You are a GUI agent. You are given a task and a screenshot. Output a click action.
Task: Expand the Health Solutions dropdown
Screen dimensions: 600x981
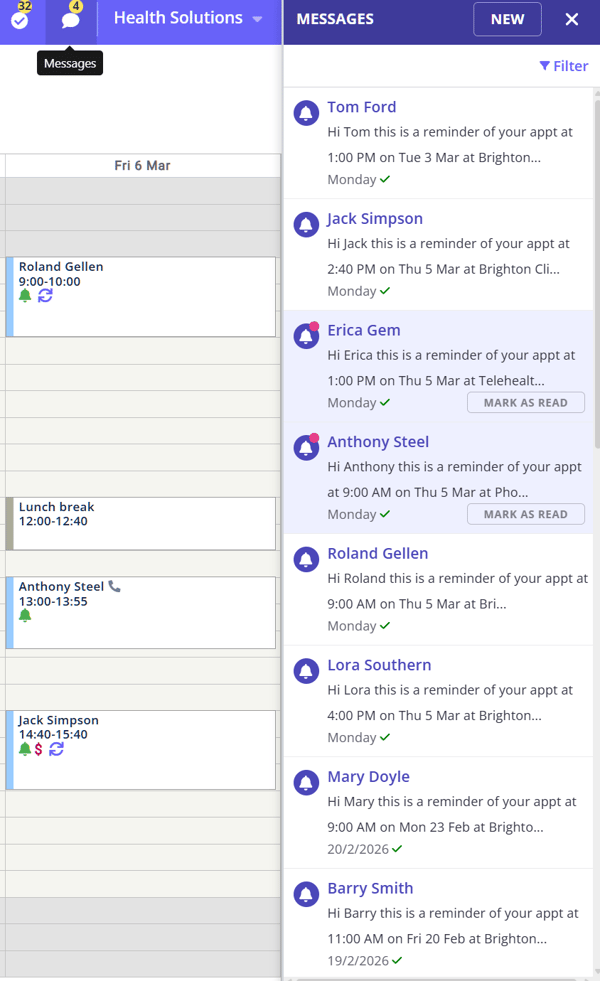click(257, 19)
